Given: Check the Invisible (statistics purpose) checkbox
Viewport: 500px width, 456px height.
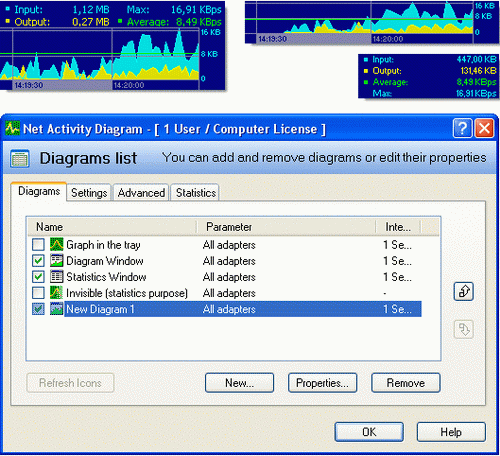Looking at the screenshot, I should (x=38, y=293).
